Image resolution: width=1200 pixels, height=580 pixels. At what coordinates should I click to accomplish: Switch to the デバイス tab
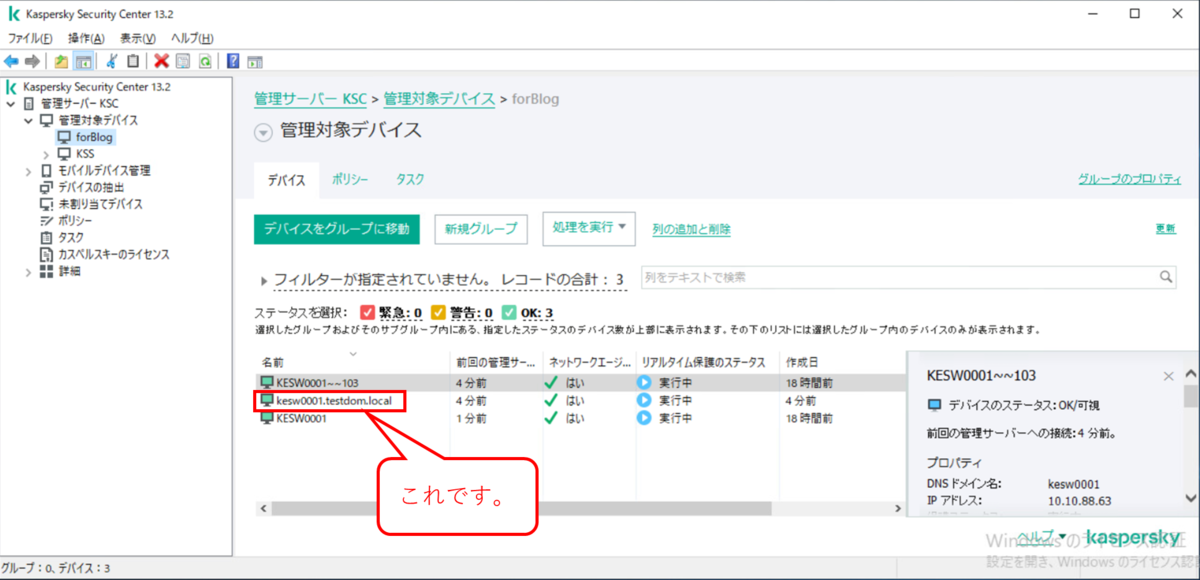pyautogui.click(x=286, y=180)
